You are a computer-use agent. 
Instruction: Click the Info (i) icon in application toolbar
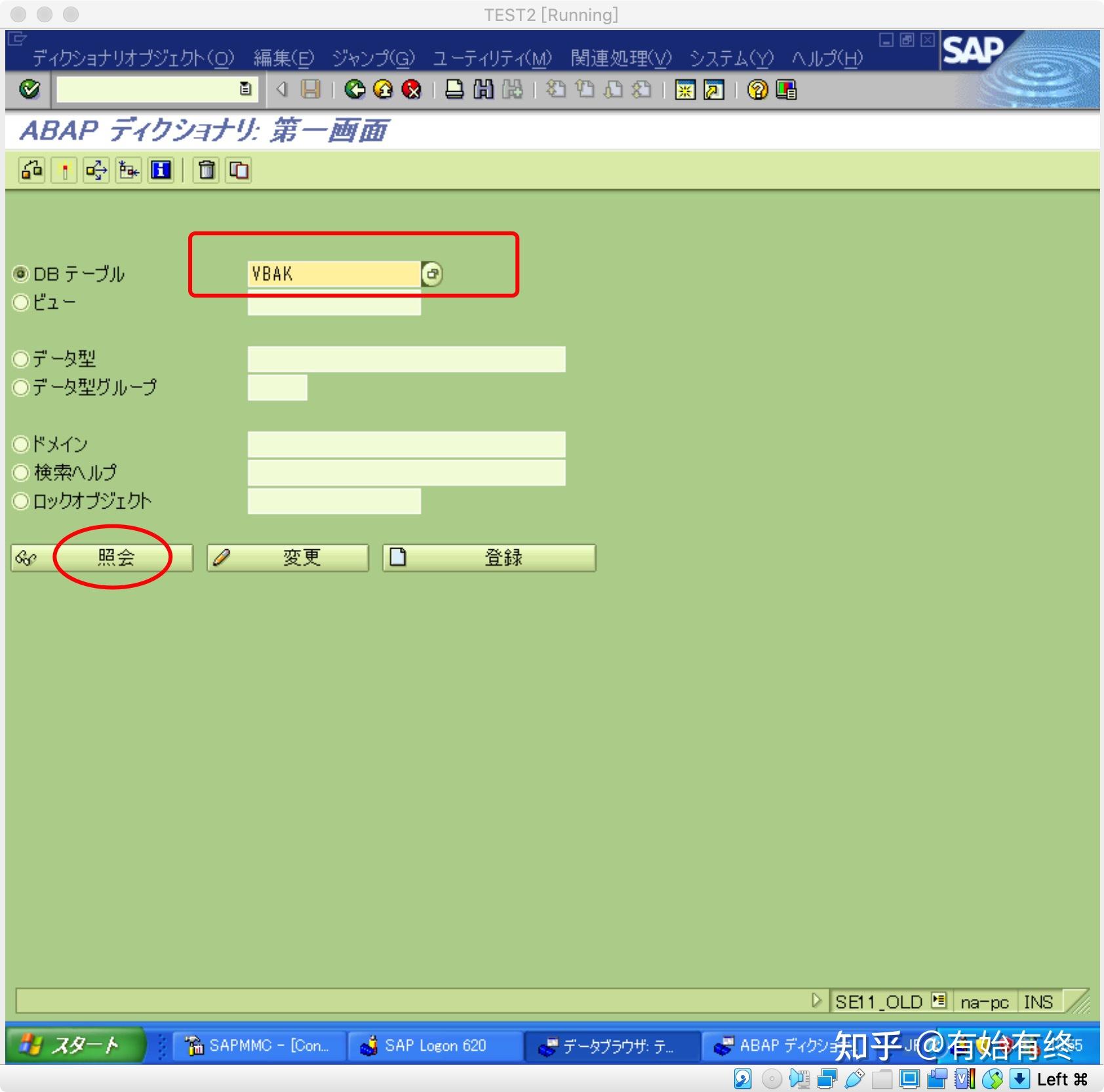(x=161, y=170)
